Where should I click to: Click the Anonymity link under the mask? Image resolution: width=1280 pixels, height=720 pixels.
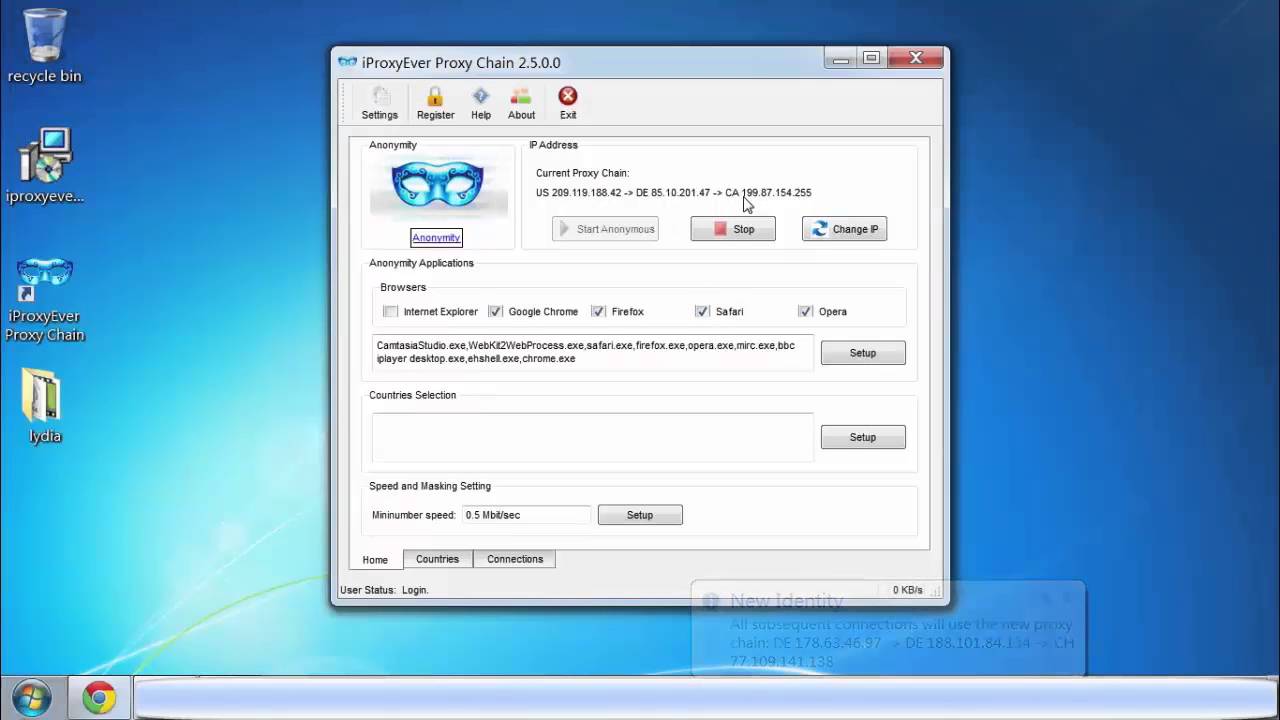coord(436,238)
